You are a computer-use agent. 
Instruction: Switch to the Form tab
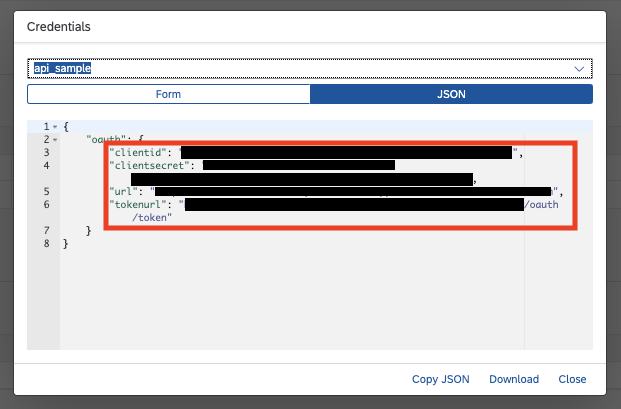tap(168, 94)
